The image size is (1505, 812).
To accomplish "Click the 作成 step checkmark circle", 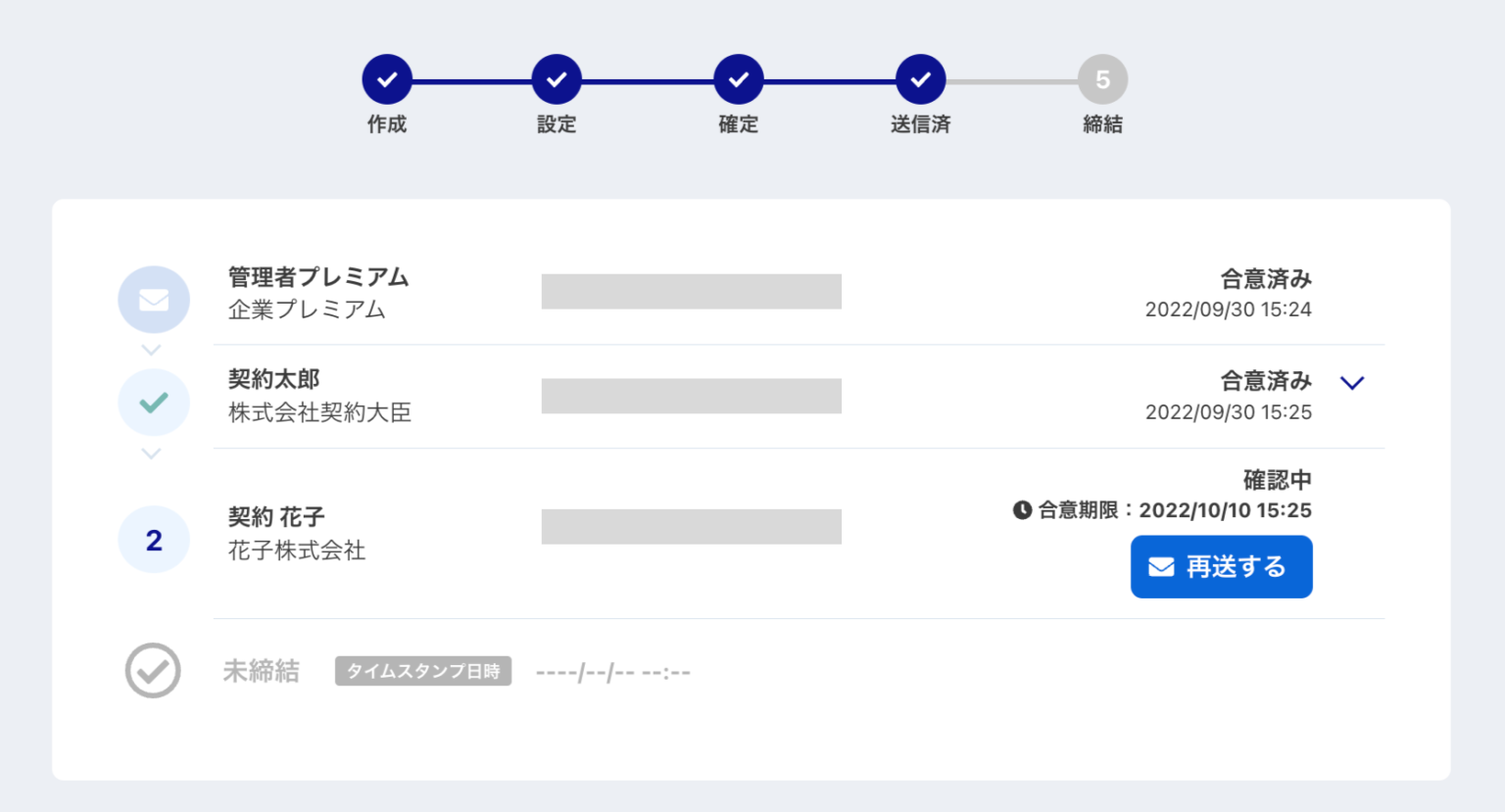I will tap(387, 79).
